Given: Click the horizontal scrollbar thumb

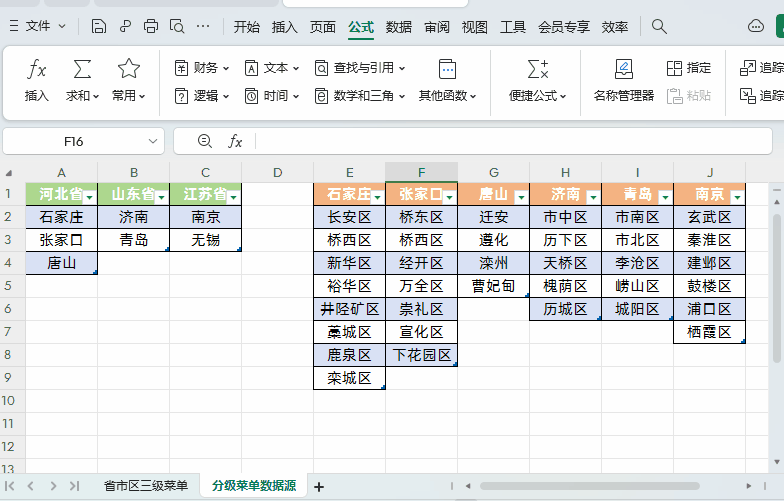Looking at the screenshot, I should tap(589, 486).
